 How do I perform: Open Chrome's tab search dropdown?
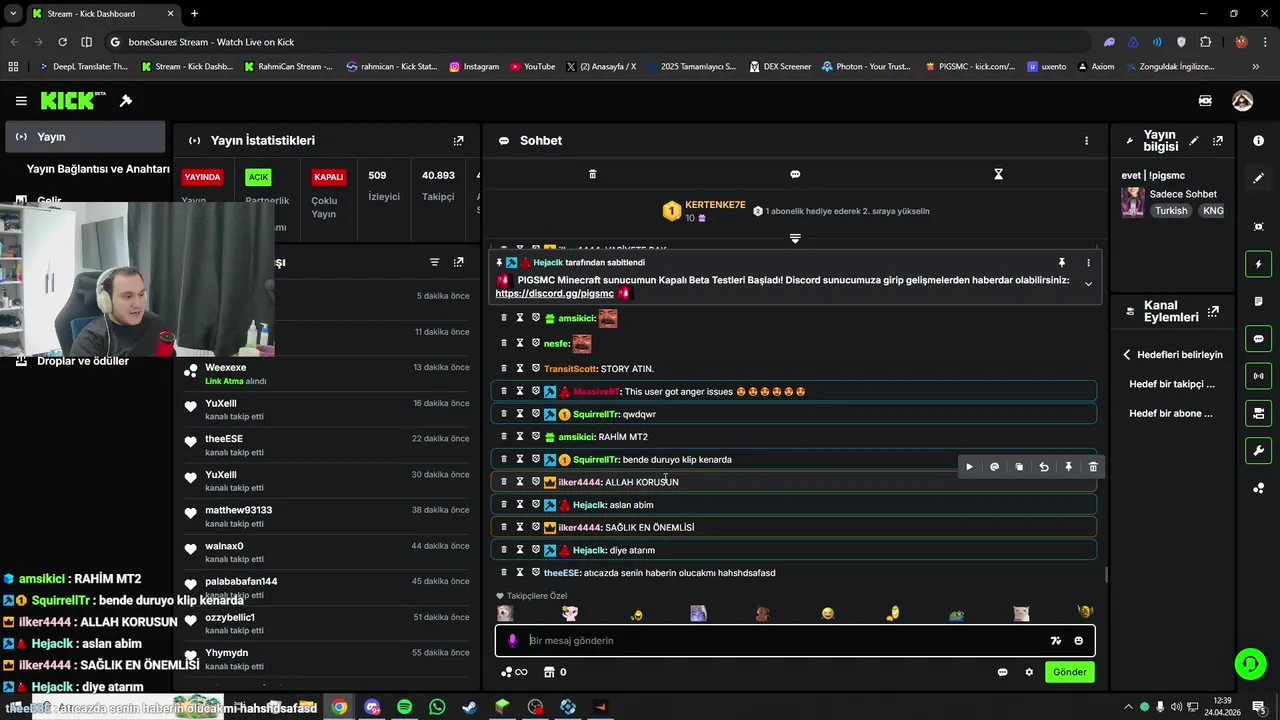[13, 14]
